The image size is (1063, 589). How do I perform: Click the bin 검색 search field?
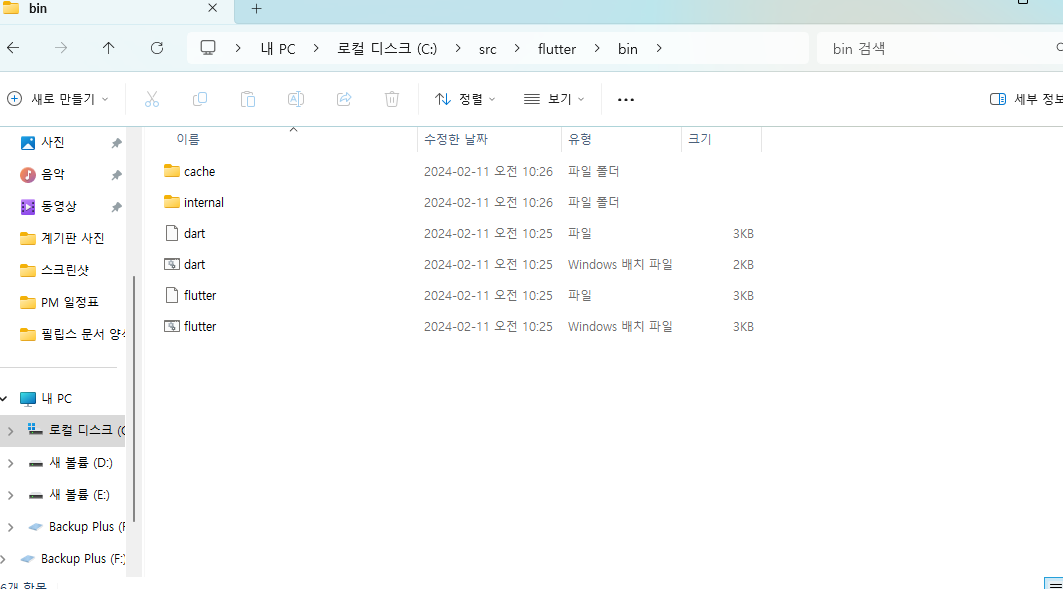tap(939, 49)
